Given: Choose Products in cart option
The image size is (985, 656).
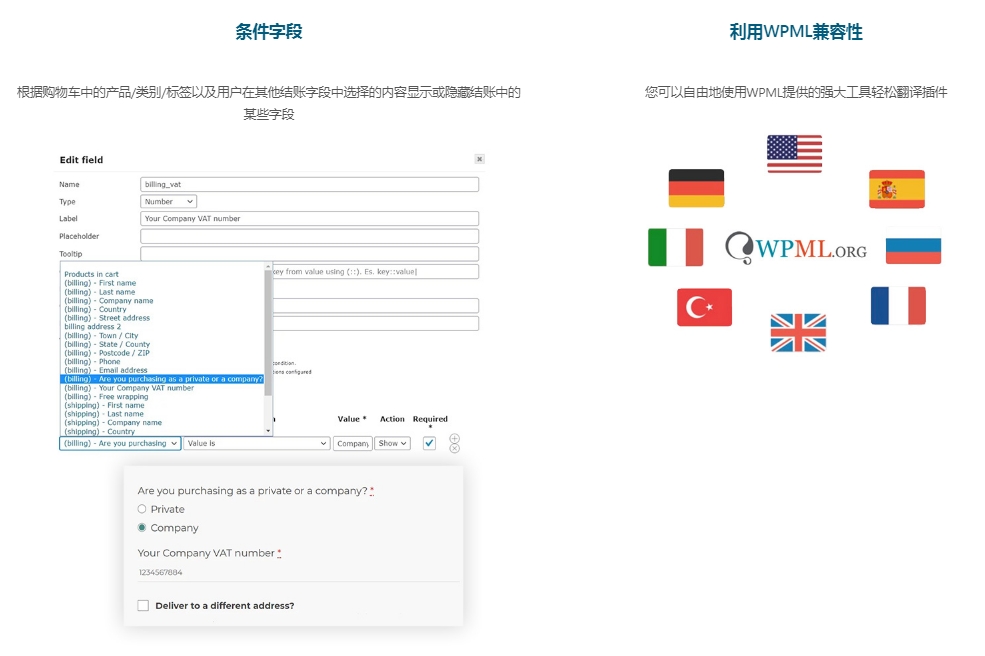Looking at the screenshot, I should point(91,274).
